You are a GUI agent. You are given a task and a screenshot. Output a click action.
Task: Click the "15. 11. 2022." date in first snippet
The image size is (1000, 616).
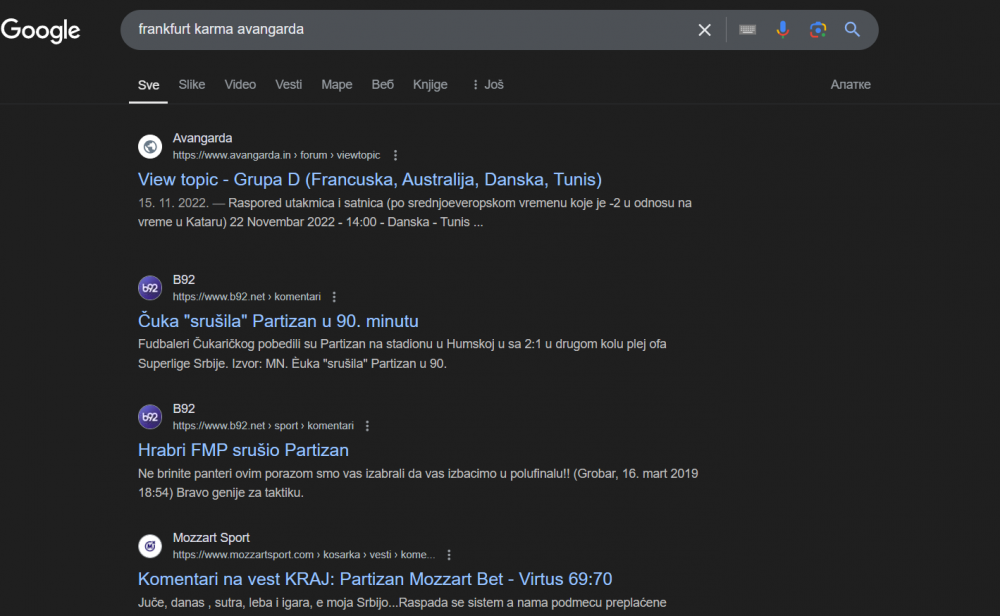(173, 203)
